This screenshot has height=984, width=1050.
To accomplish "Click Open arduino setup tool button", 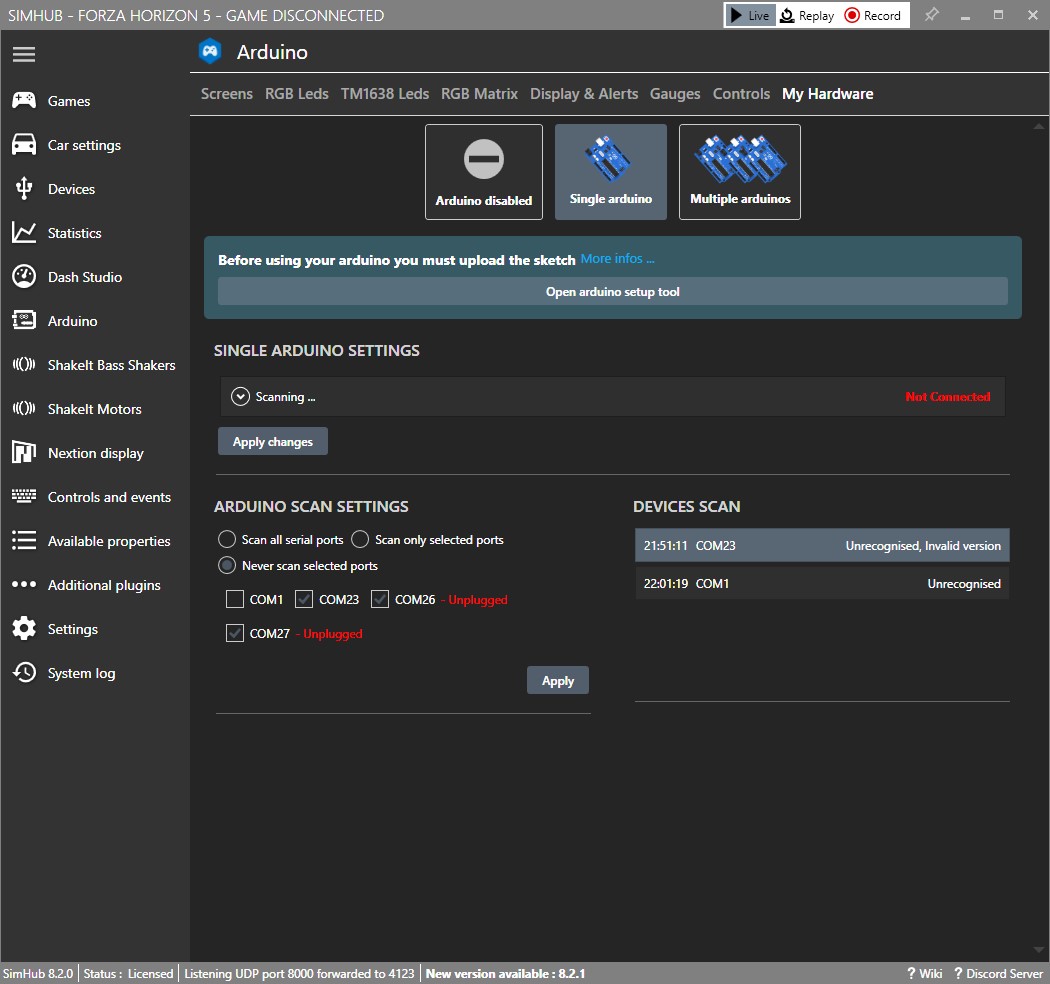I will pyautogui.click(x=613, y=291).
